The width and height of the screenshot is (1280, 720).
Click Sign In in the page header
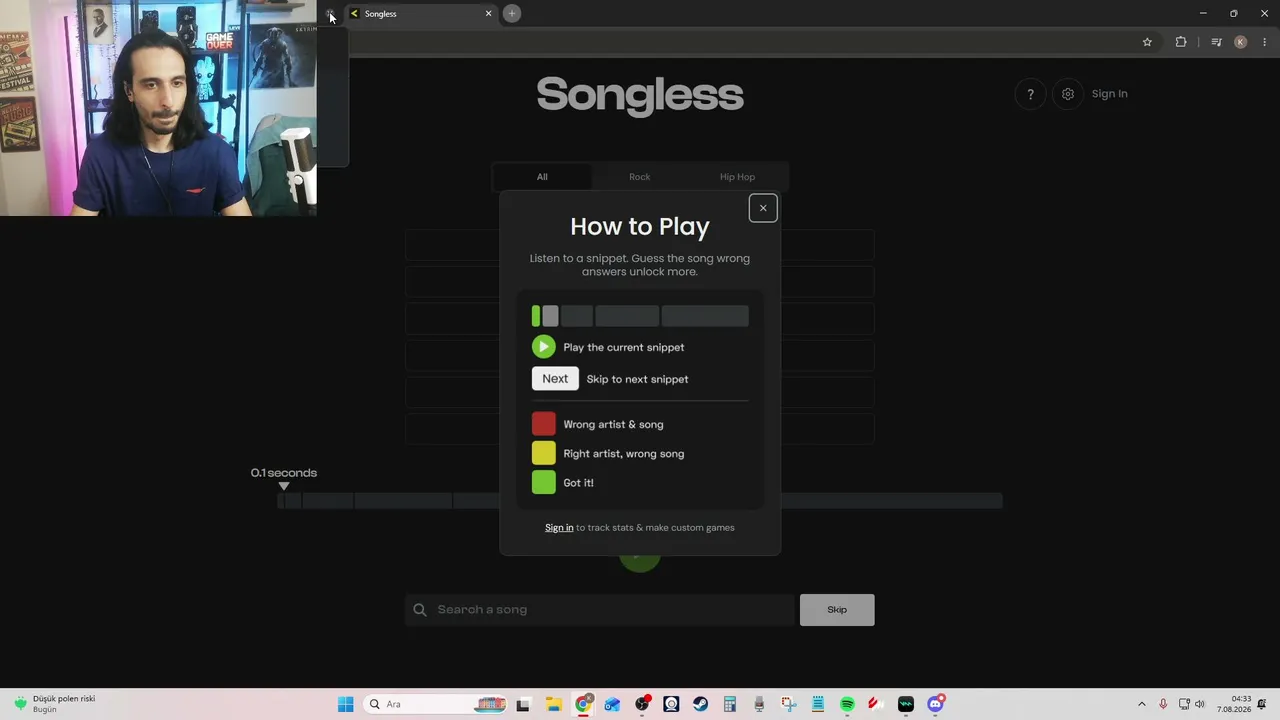pyautogui.click(x=1109, y=94)
